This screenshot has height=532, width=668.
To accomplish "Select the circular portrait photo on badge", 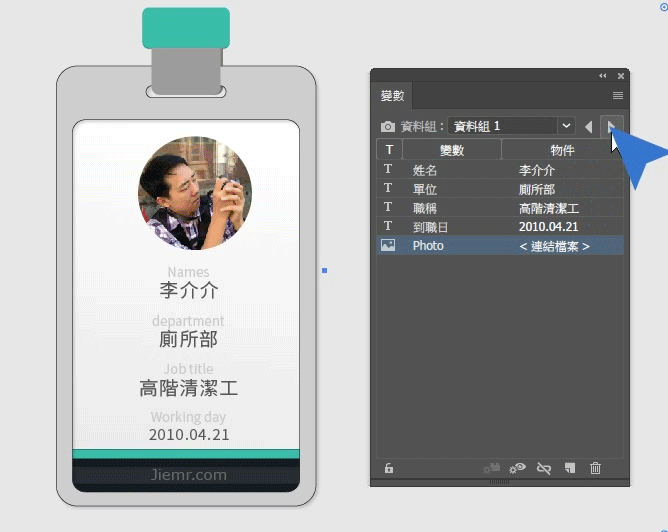I will (x=195, y=193).
